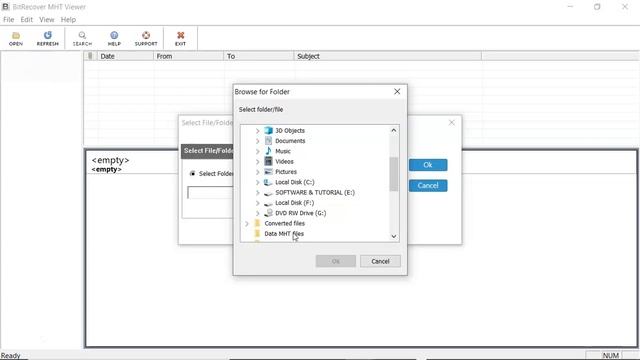This screenshot has height=360, width=640.
Task: Expand the SOFTWARE & TUTORIAL (E:) node
Action: [258, 193]
